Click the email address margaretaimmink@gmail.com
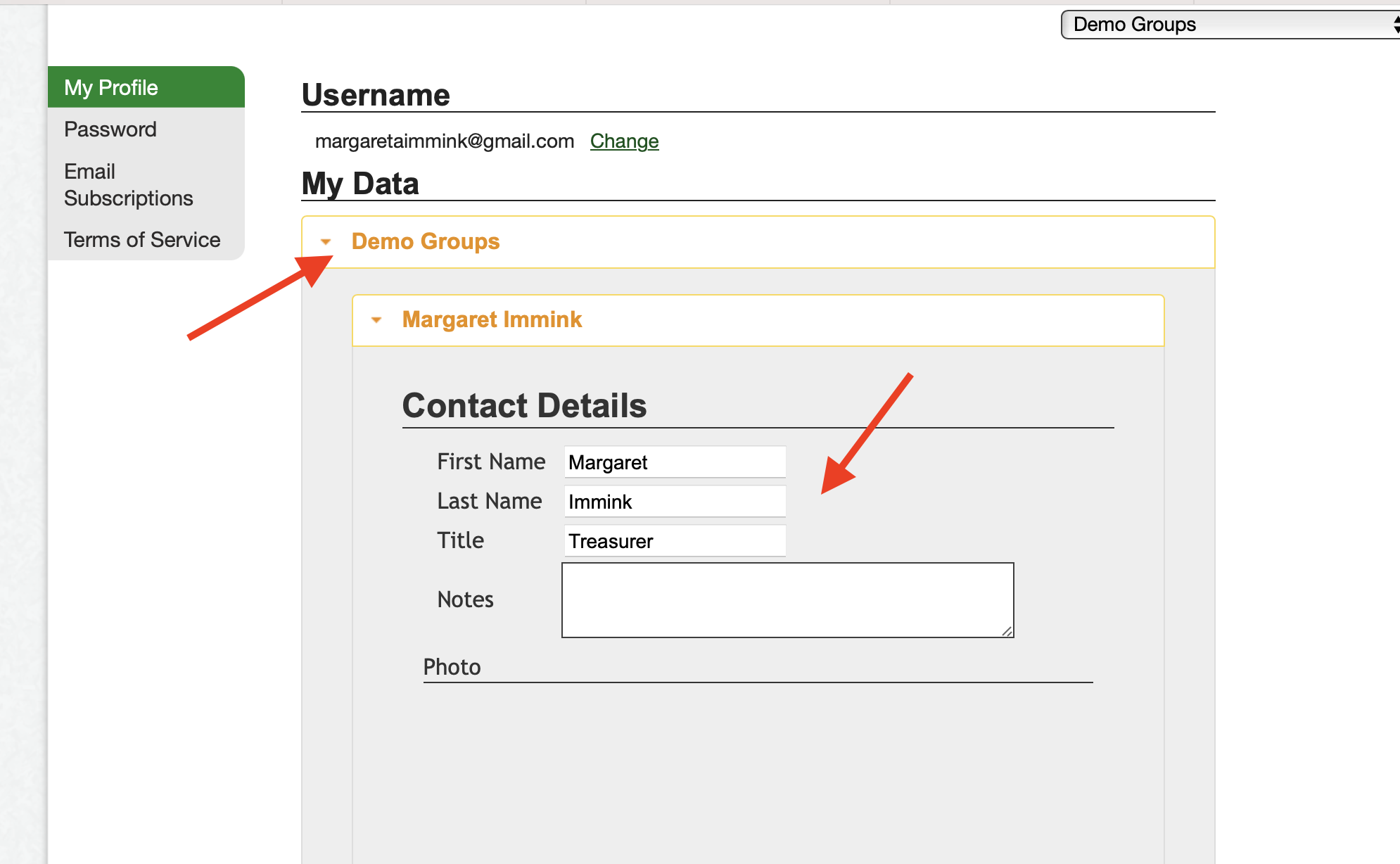 tap(445, 141)
